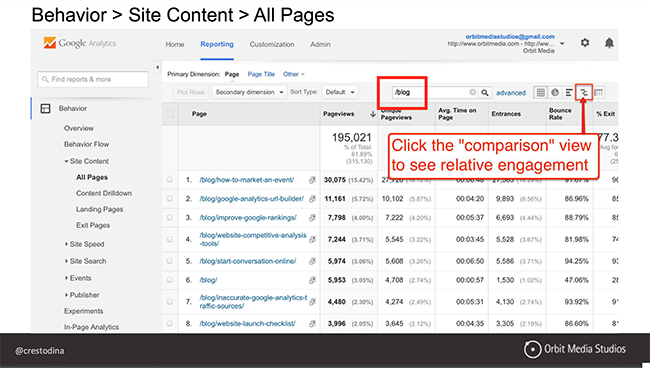Switch to the pivot table view icon
The width and height of the screenshot is (650, 368).
point(599,92)
